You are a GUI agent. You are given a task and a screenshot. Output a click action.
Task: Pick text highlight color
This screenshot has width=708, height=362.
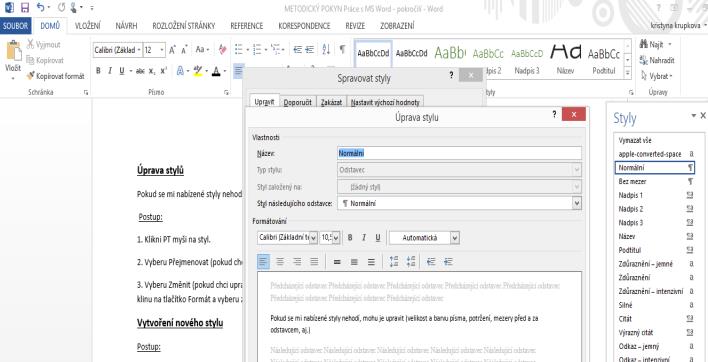pos(197,71)
